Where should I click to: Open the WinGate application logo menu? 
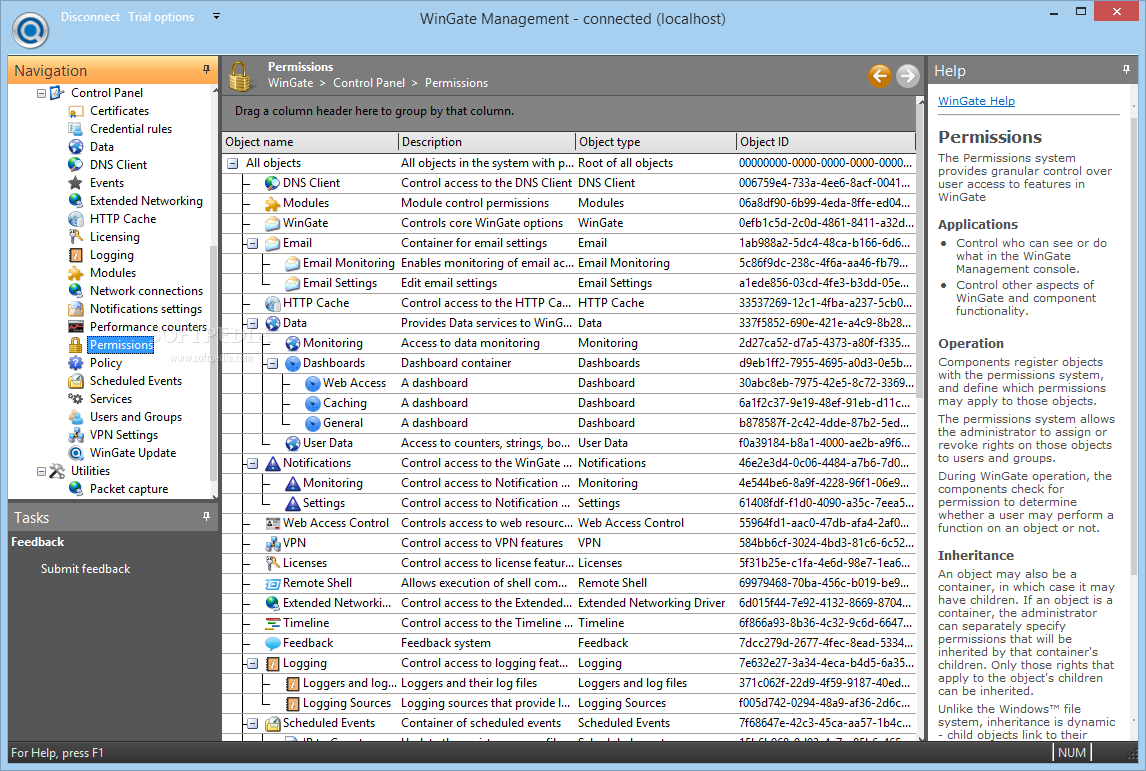31,30
